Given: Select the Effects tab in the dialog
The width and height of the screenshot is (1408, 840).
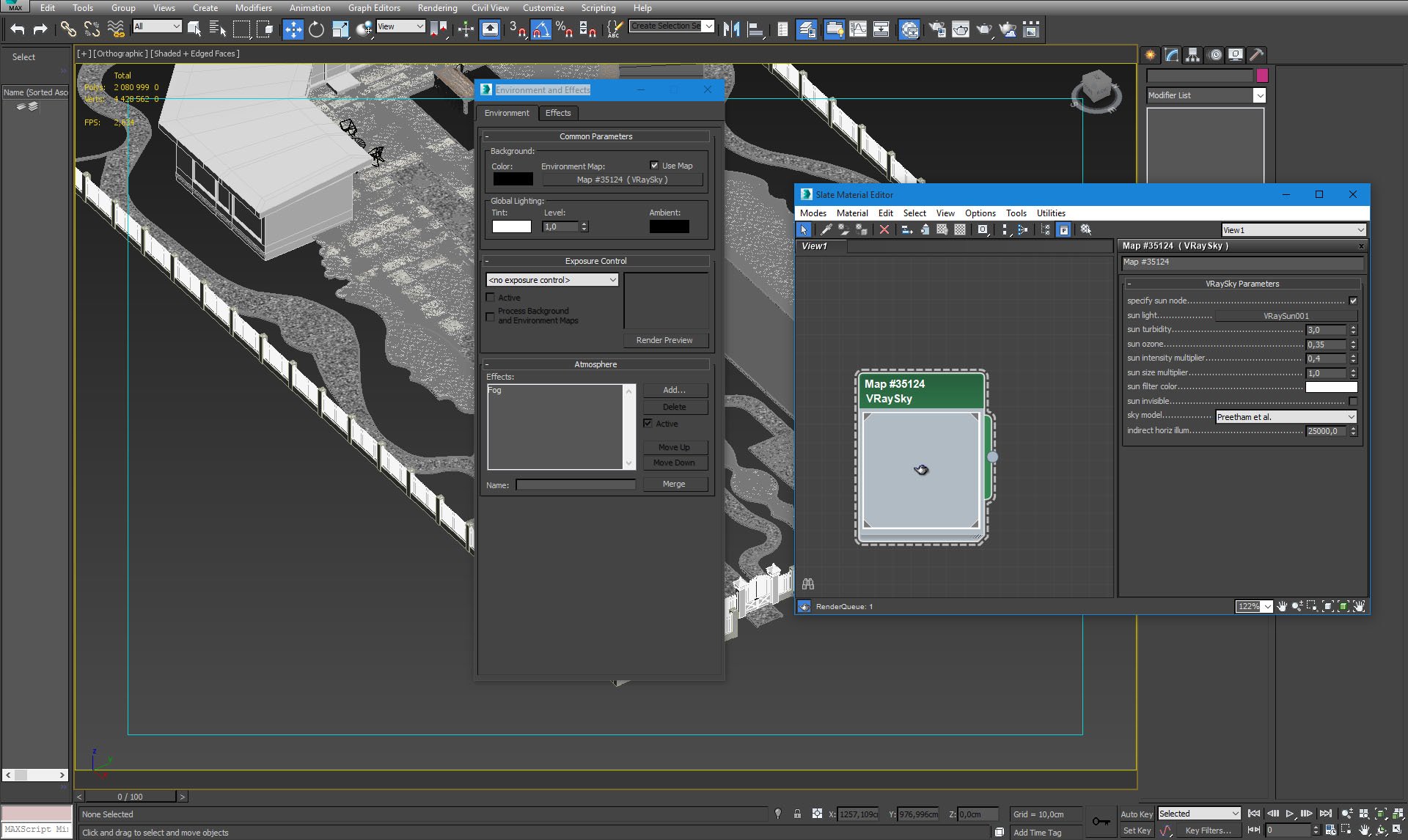Looking at the screenshot, I should point(557,112).
